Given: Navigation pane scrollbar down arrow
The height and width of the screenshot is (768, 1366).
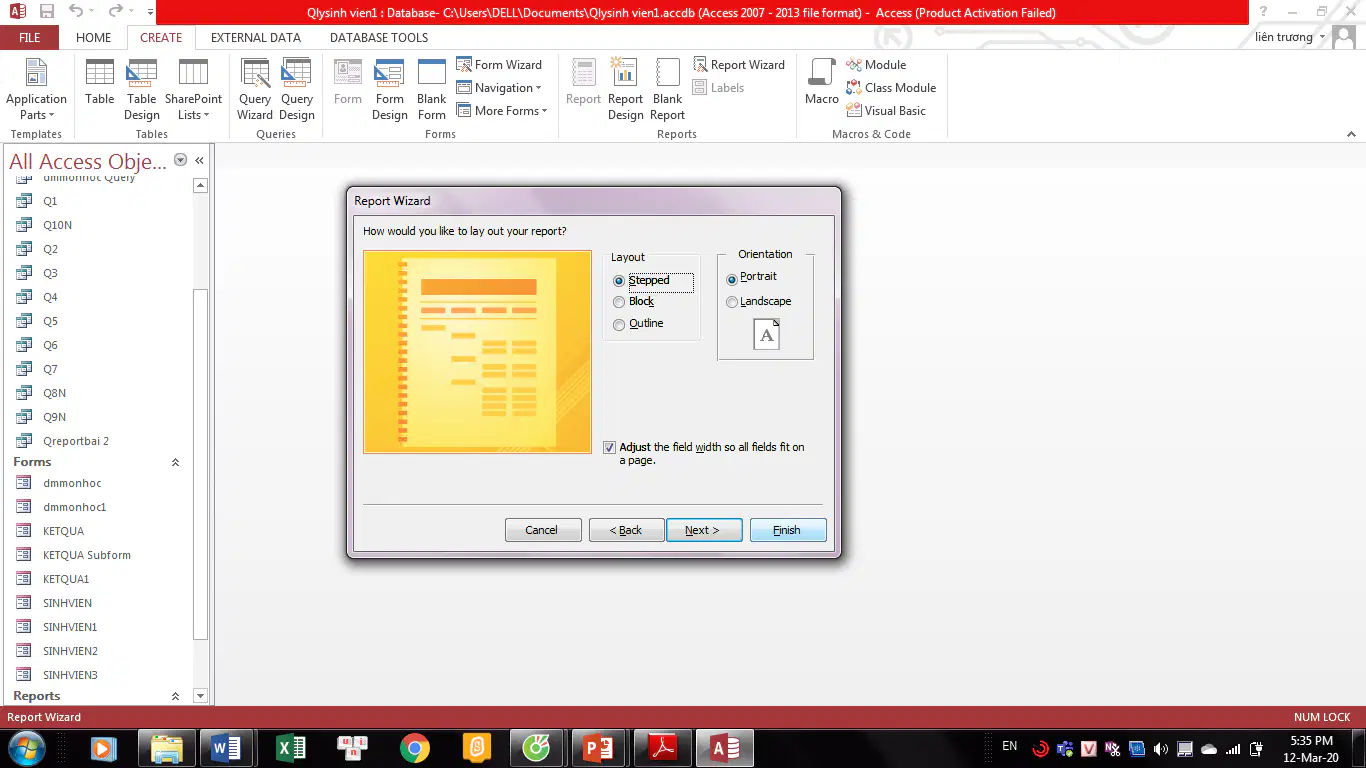Looking at the screenshot, I should pyautogui.click(x=200, y=696).
